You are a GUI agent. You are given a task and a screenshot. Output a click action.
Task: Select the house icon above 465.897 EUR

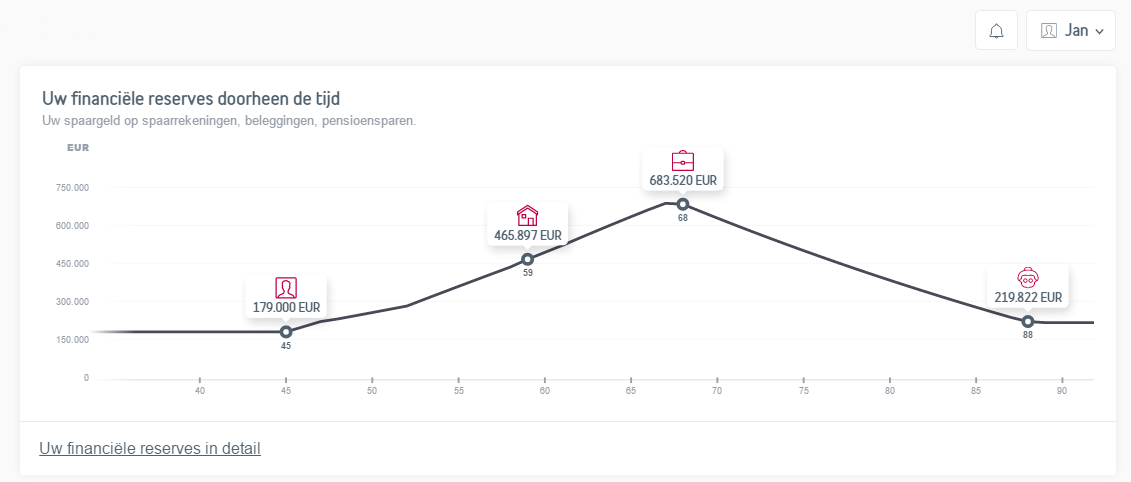[x=527, y=215]
